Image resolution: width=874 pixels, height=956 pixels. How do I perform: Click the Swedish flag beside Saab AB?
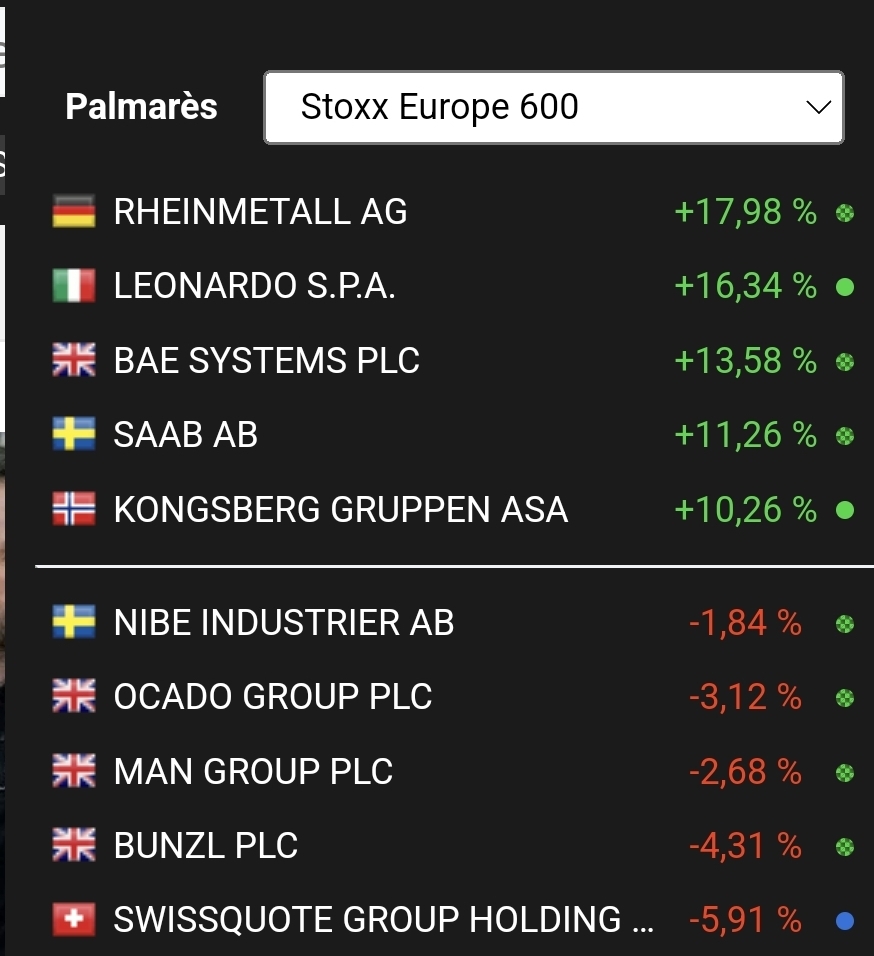(x=74, y=434)
